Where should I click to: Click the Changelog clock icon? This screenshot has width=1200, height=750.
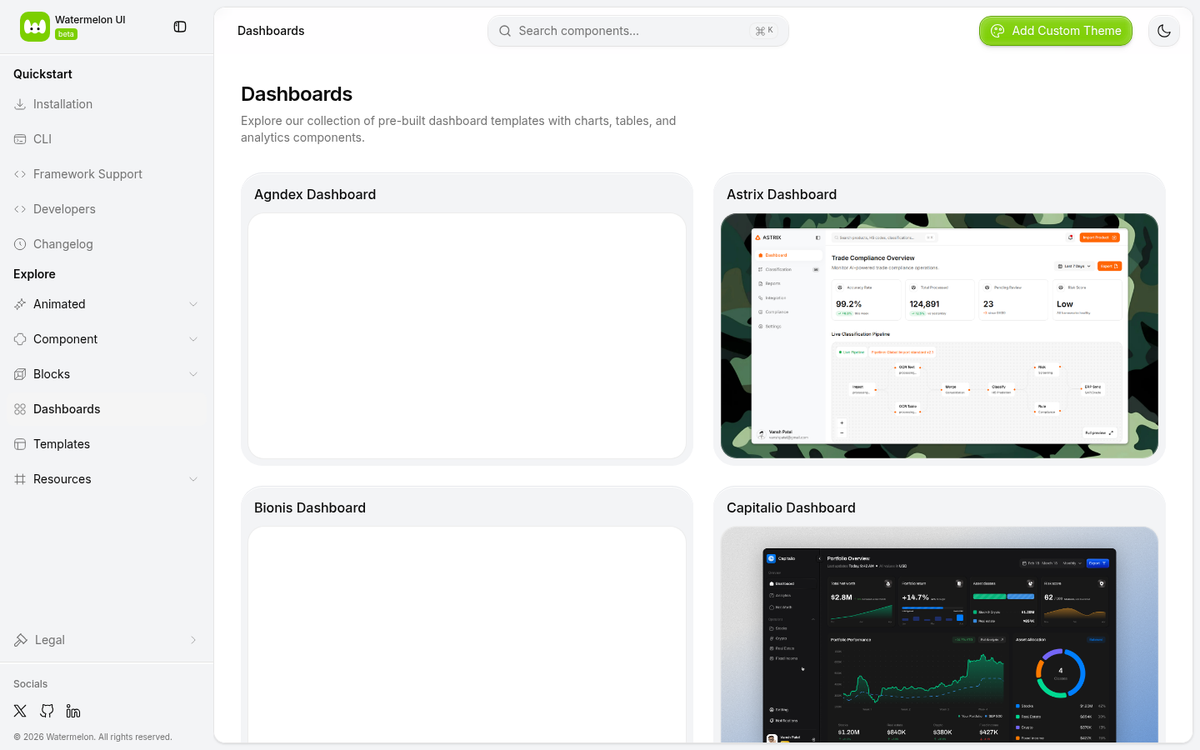[20, 244]
